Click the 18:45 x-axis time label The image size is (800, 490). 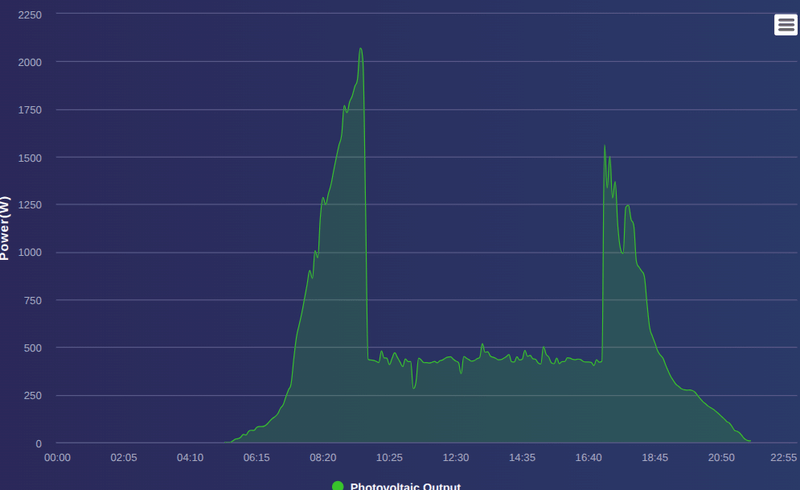(x=655, y=457)
